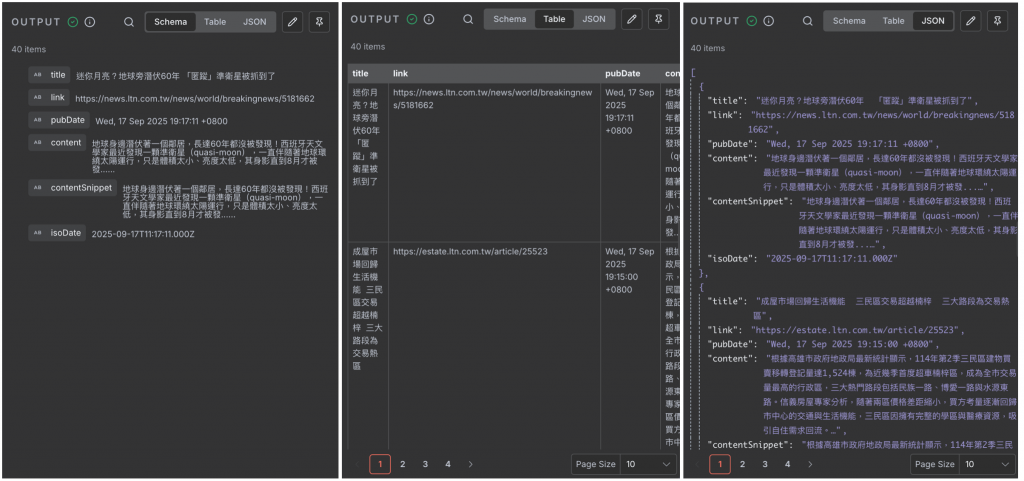Switch to the JSON tab in the middle panel
The width and height of the screenshot is (1024, 481).
pyautogui.click(x=594, y=20)
